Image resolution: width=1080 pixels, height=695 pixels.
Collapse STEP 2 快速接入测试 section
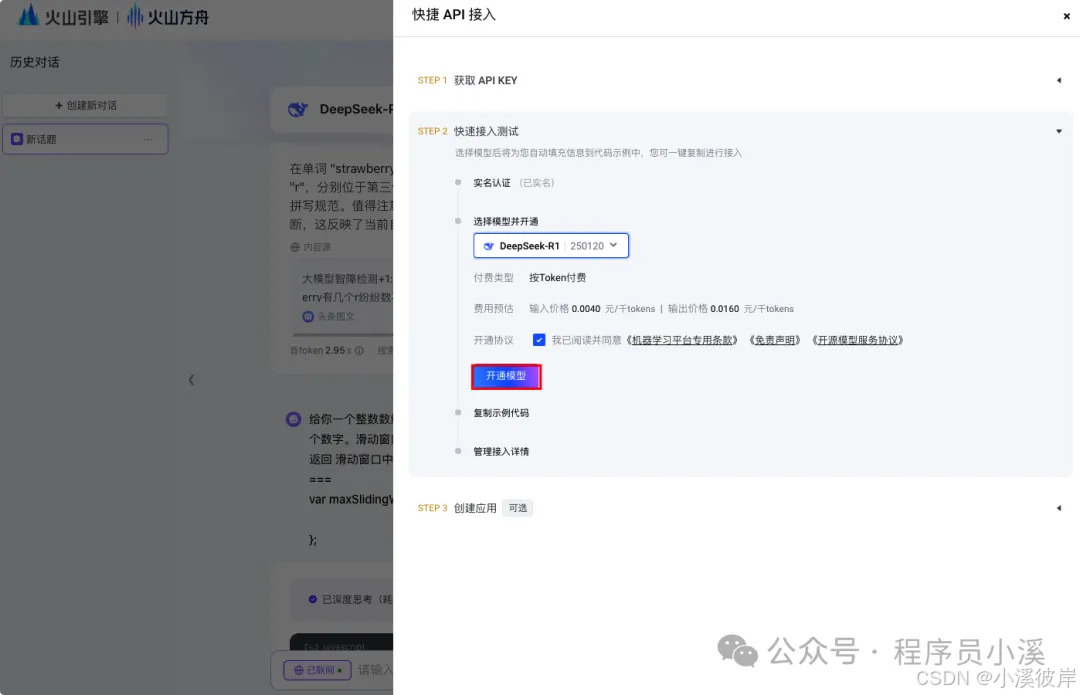1059,131
